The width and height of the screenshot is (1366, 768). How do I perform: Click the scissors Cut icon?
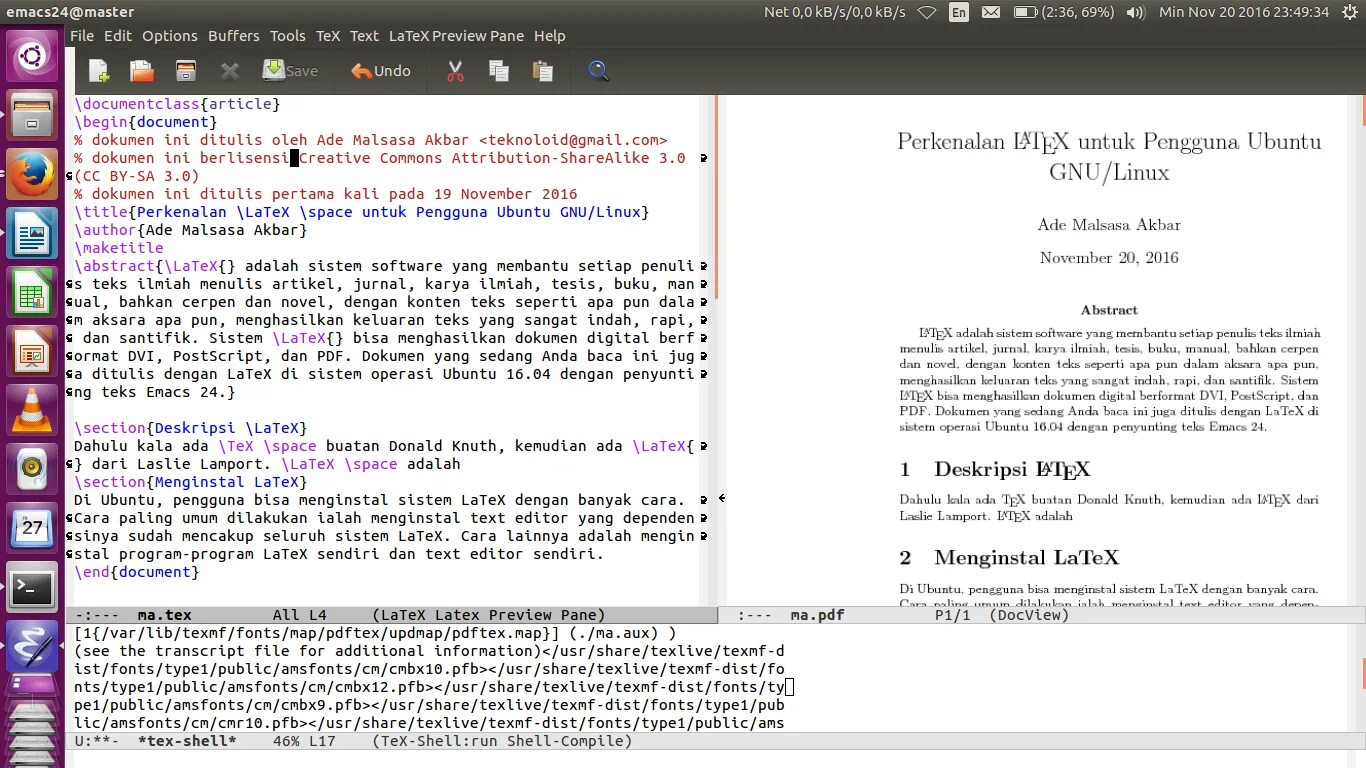coord(455,71)
